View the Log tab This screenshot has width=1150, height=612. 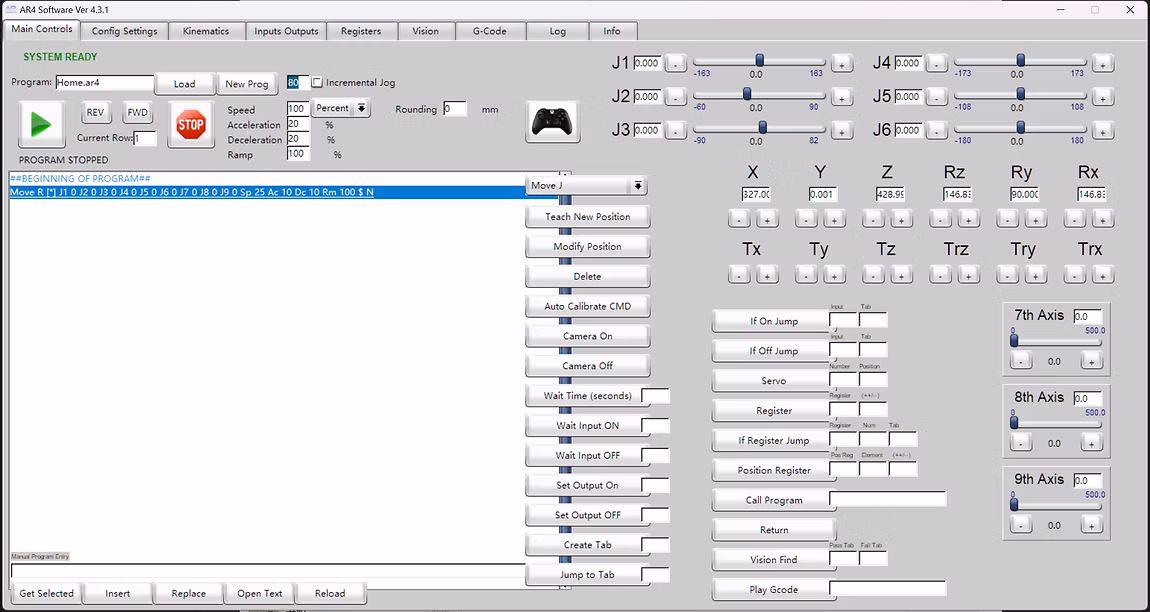(x=557, y=31)
